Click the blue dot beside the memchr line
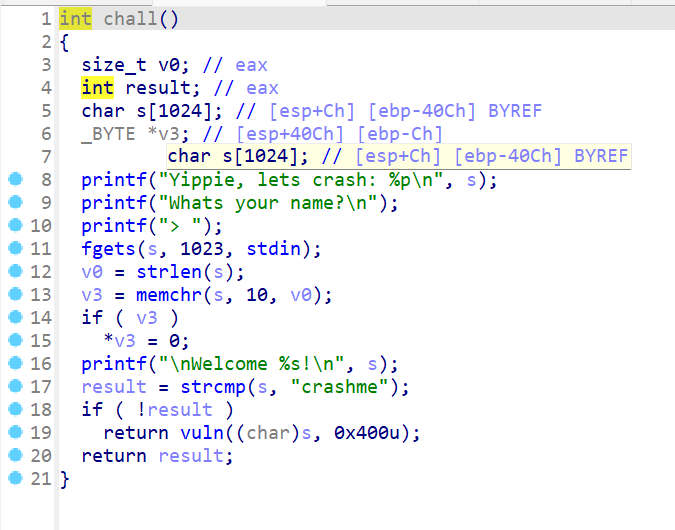This screenshot has width=675, height=530. pos(15,295)
